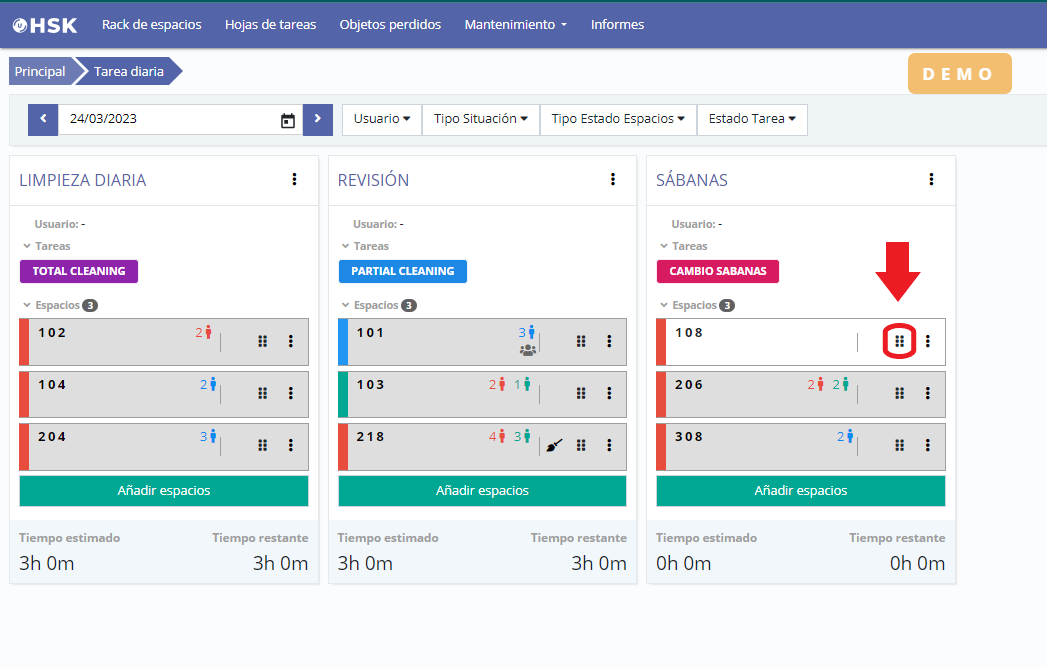This screenshot has width=1047, height=668.
Task: Open the three-dot menu for room 102
Action: point(291,341)
